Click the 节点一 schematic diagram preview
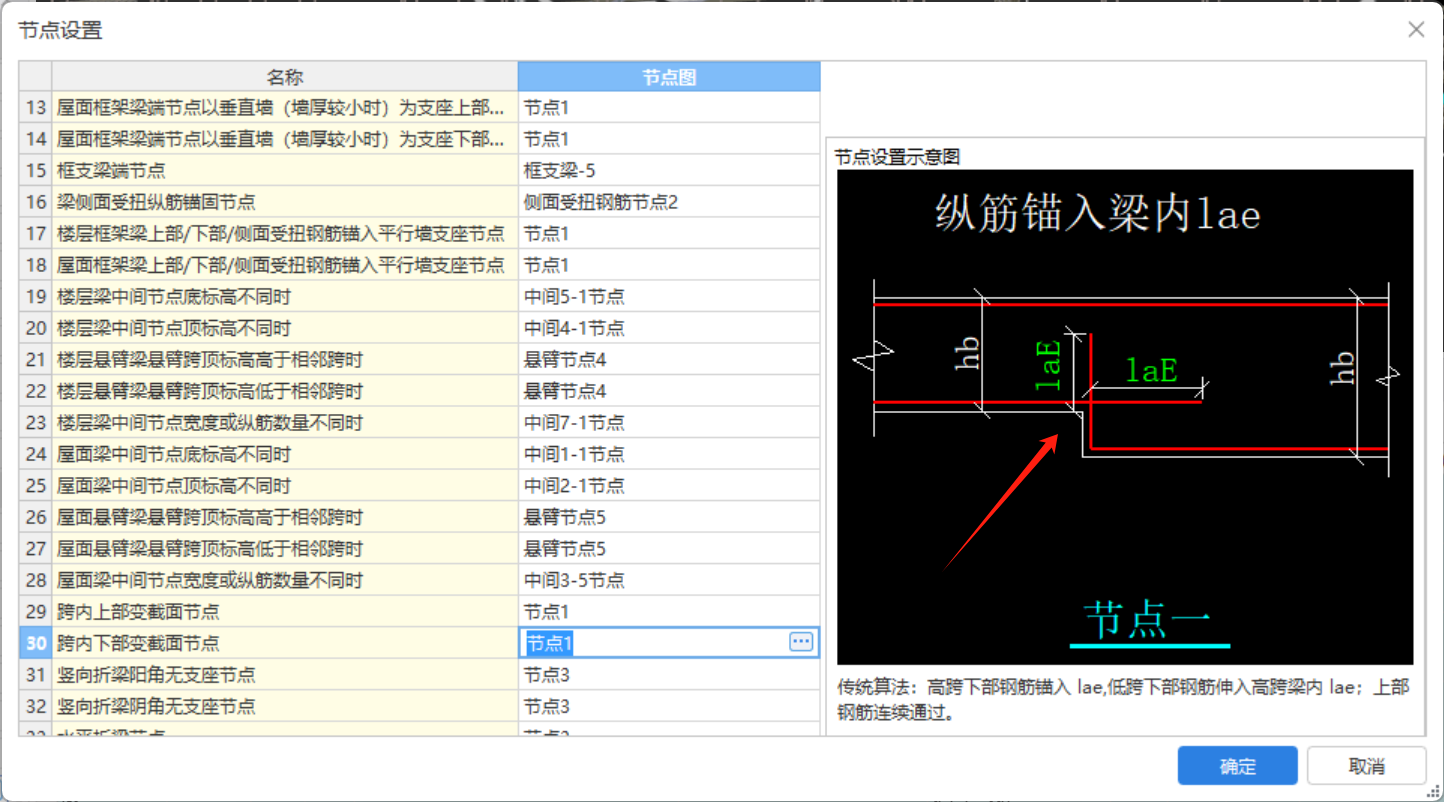This screenshot has height=802, width=1444. point(1125,417)
